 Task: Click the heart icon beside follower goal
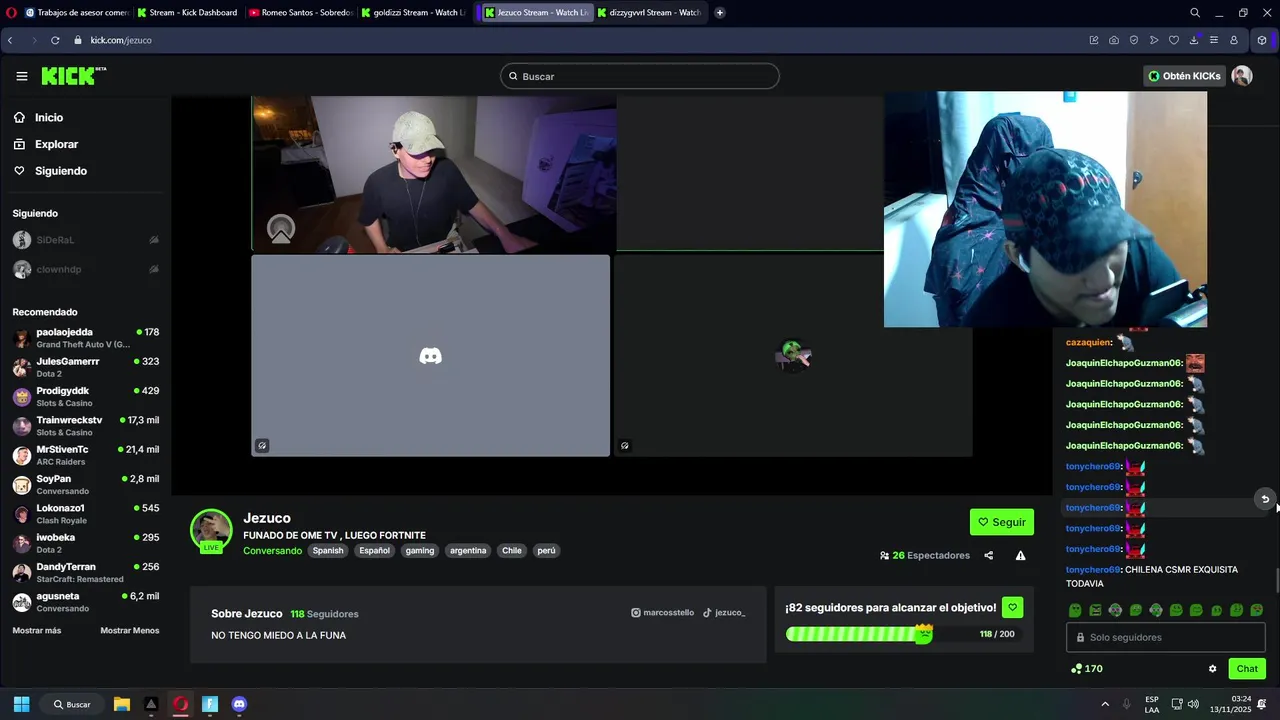click(1012, 607)
